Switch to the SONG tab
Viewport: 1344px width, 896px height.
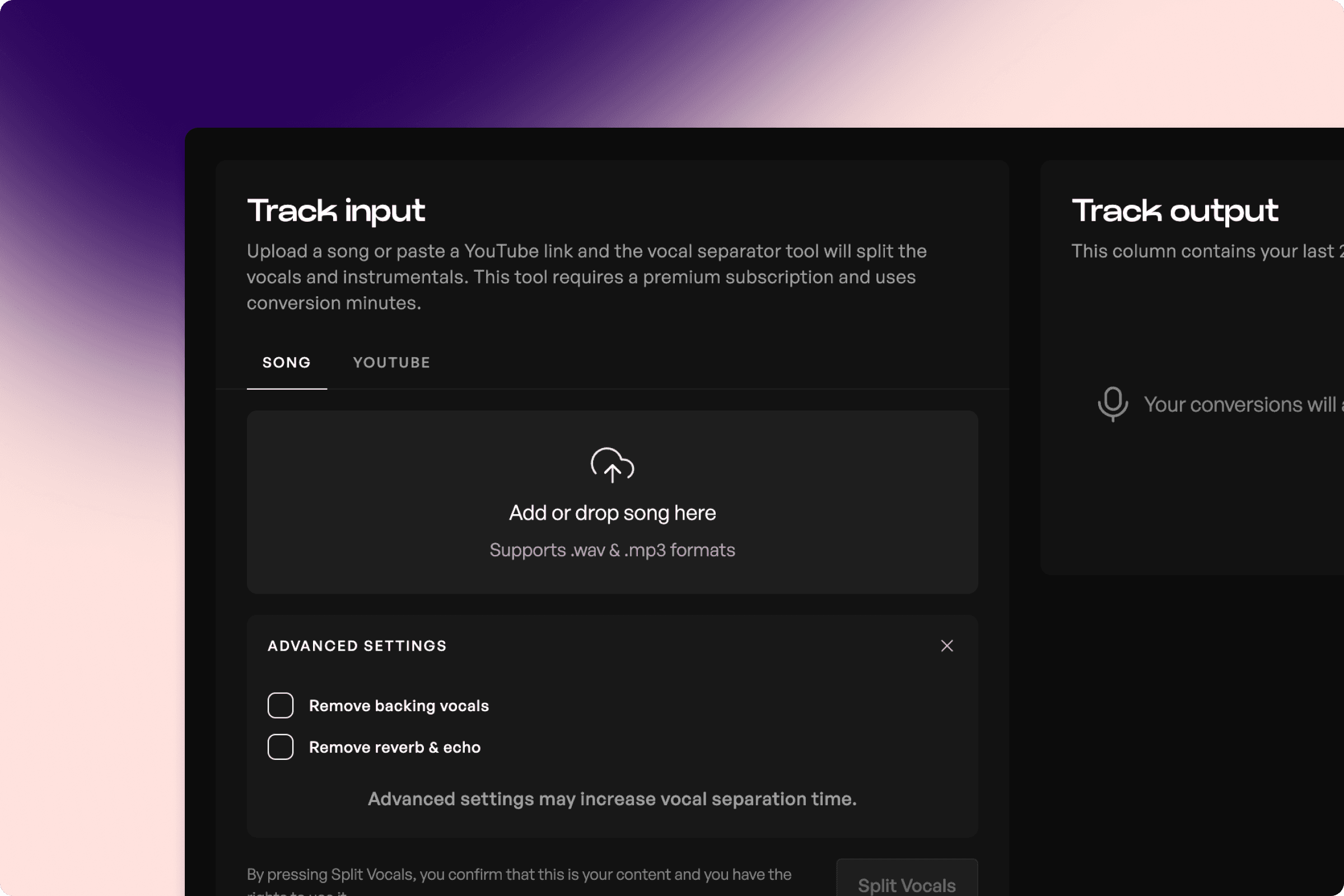(287, 363)
